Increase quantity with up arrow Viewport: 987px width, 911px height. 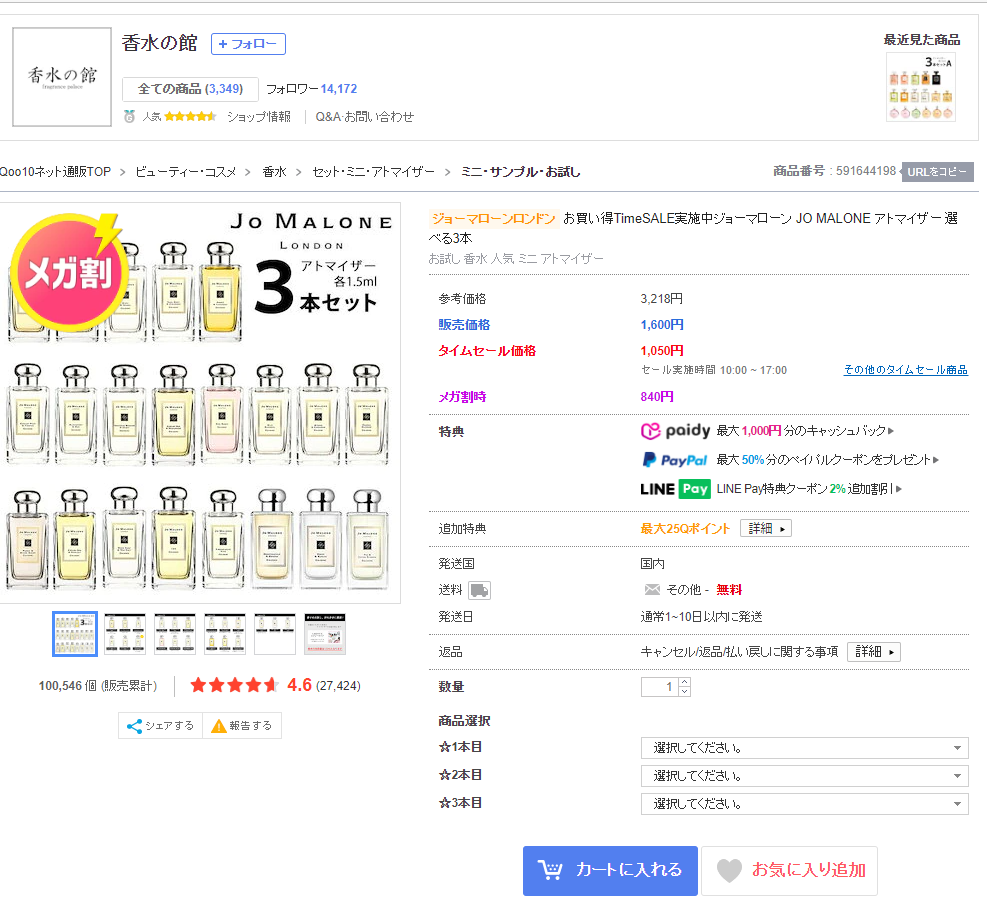(x=684, y=682)
